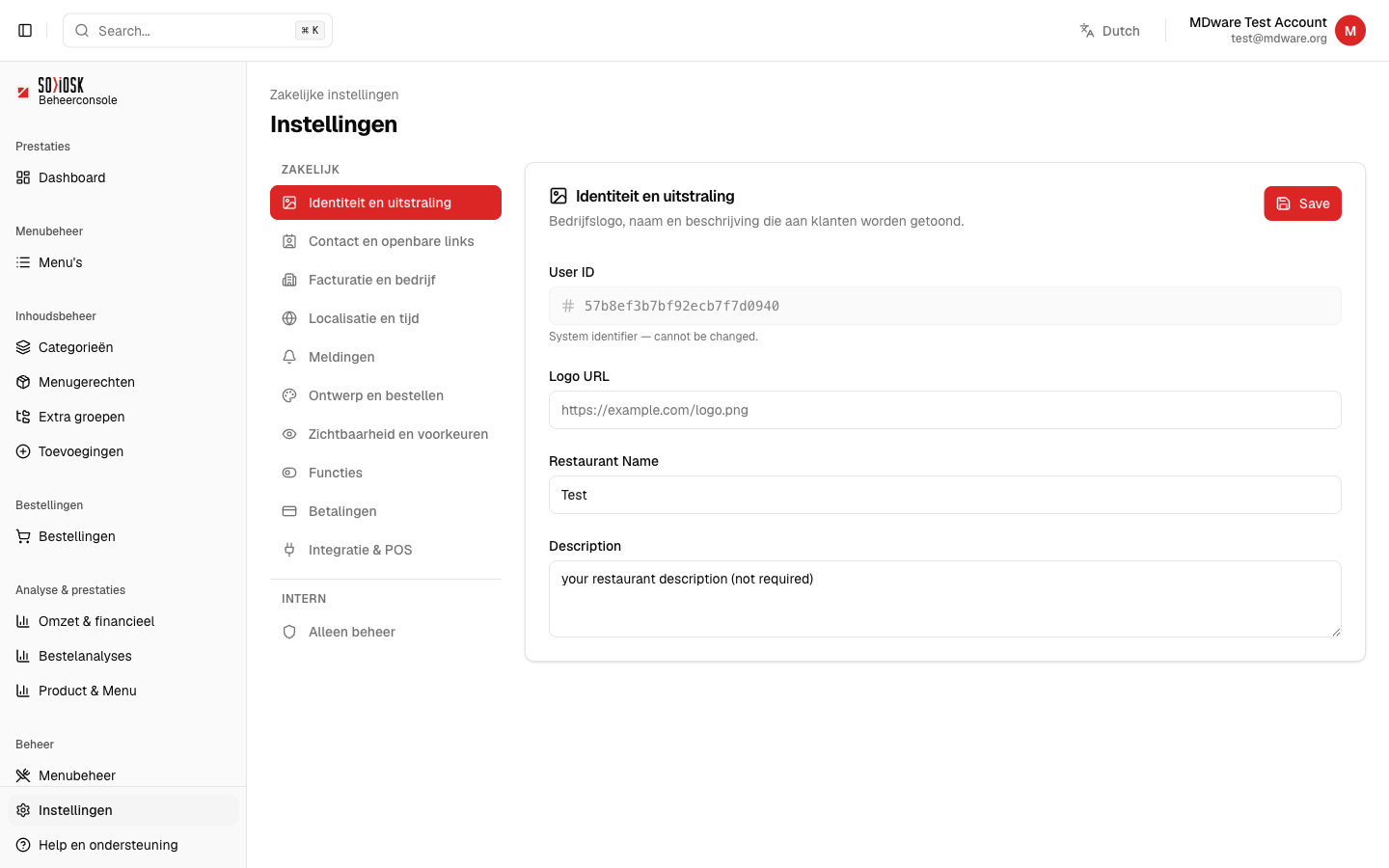Navigate to Dashboard

coord(123,177)
